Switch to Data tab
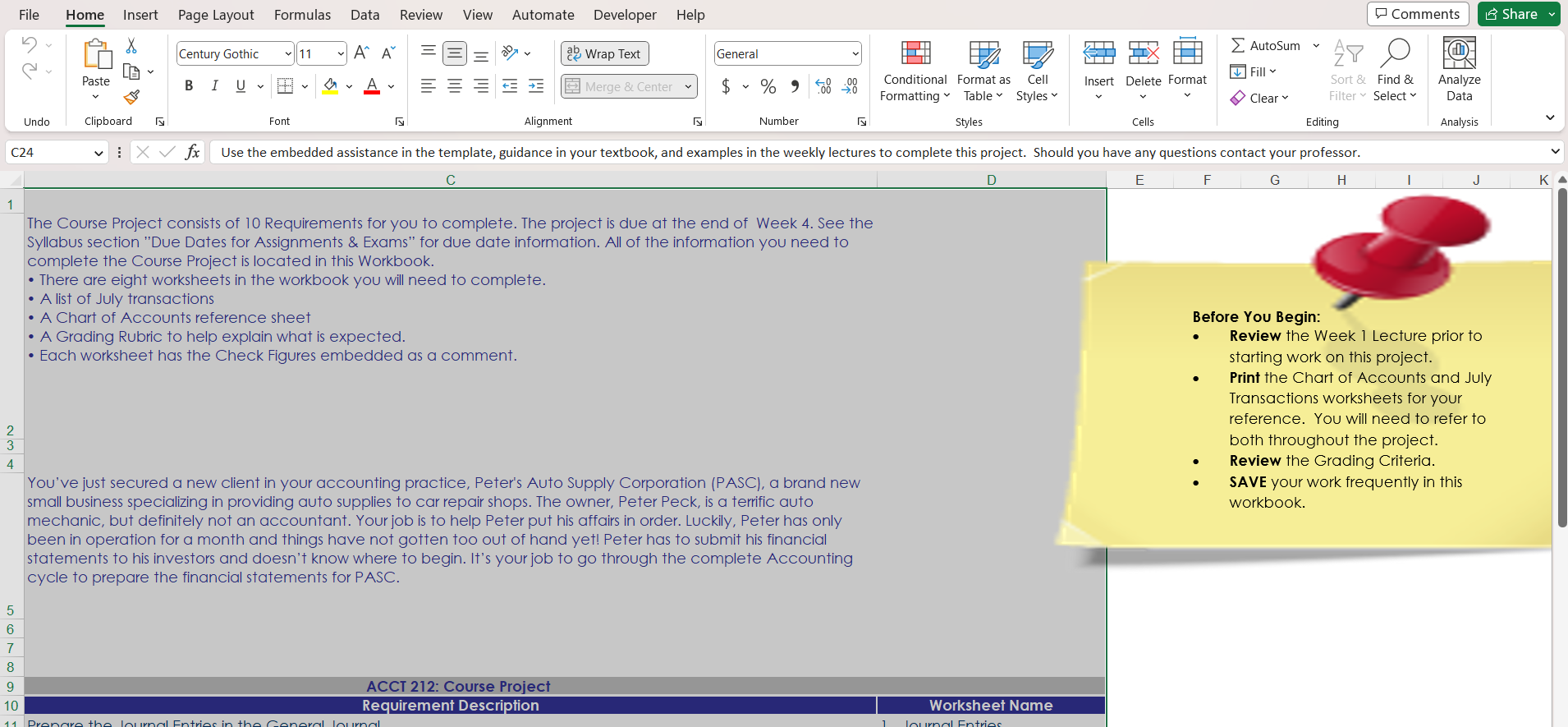 364,15
